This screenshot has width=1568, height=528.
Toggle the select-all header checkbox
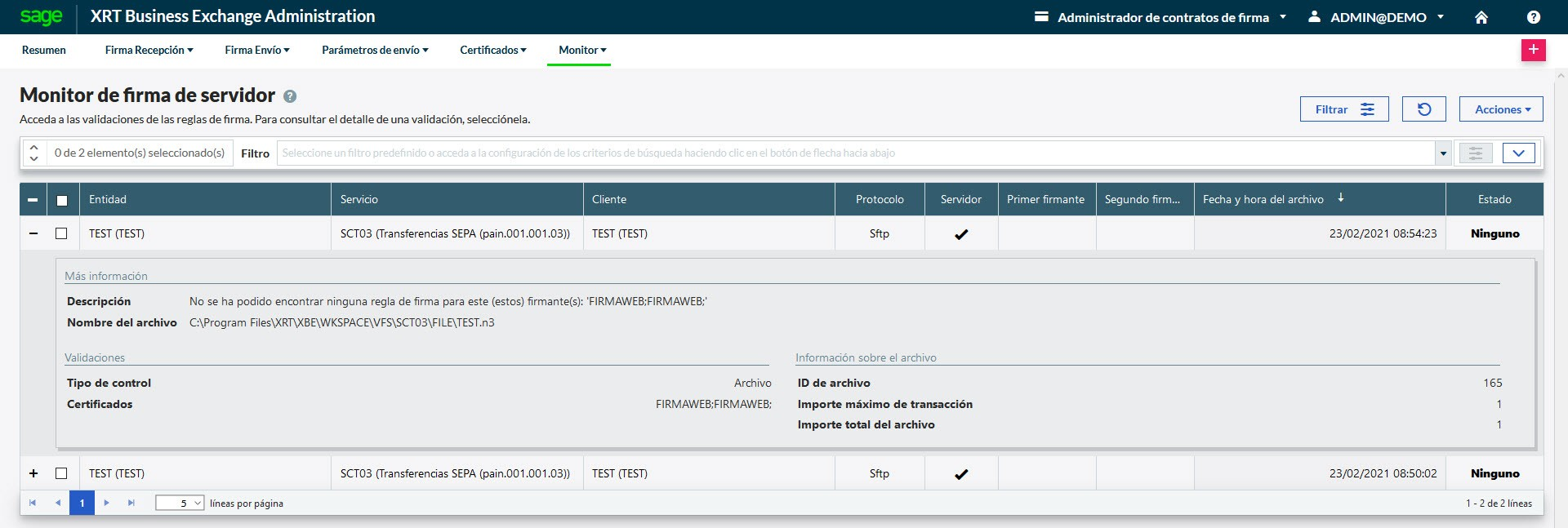[62, 200]
